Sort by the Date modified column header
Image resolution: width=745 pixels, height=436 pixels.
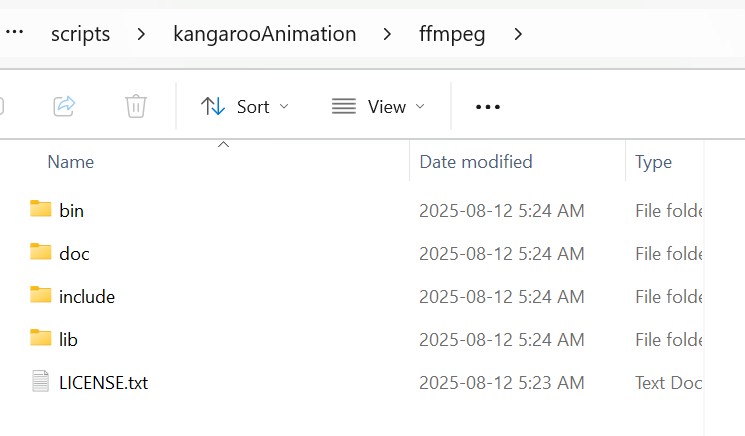pyautogui.click(x=476, y=162)
